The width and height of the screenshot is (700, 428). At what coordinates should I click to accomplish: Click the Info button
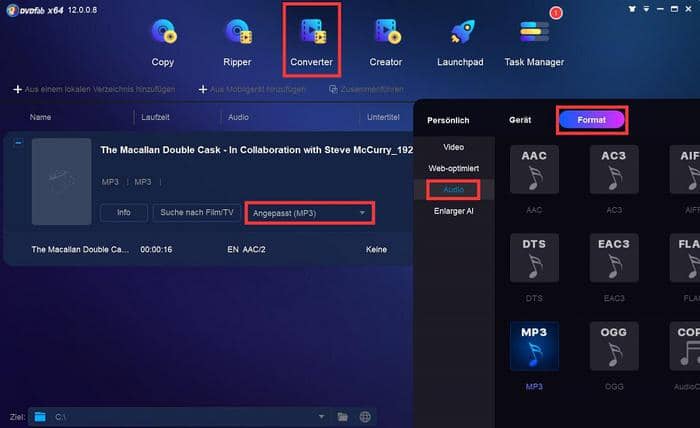click(124, 212)
